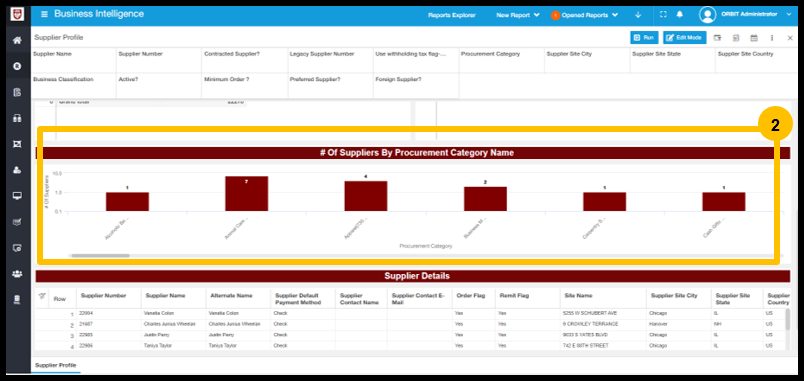Open the hamburger navigation menu
This screenshot has height=381, width=804.
click(44, 14)
